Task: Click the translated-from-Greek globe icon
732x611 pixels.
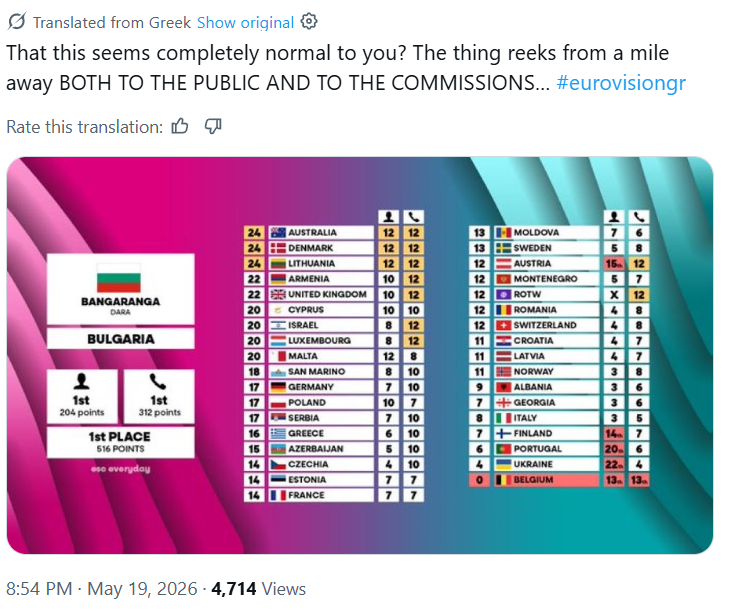Action: pos(17,21)
